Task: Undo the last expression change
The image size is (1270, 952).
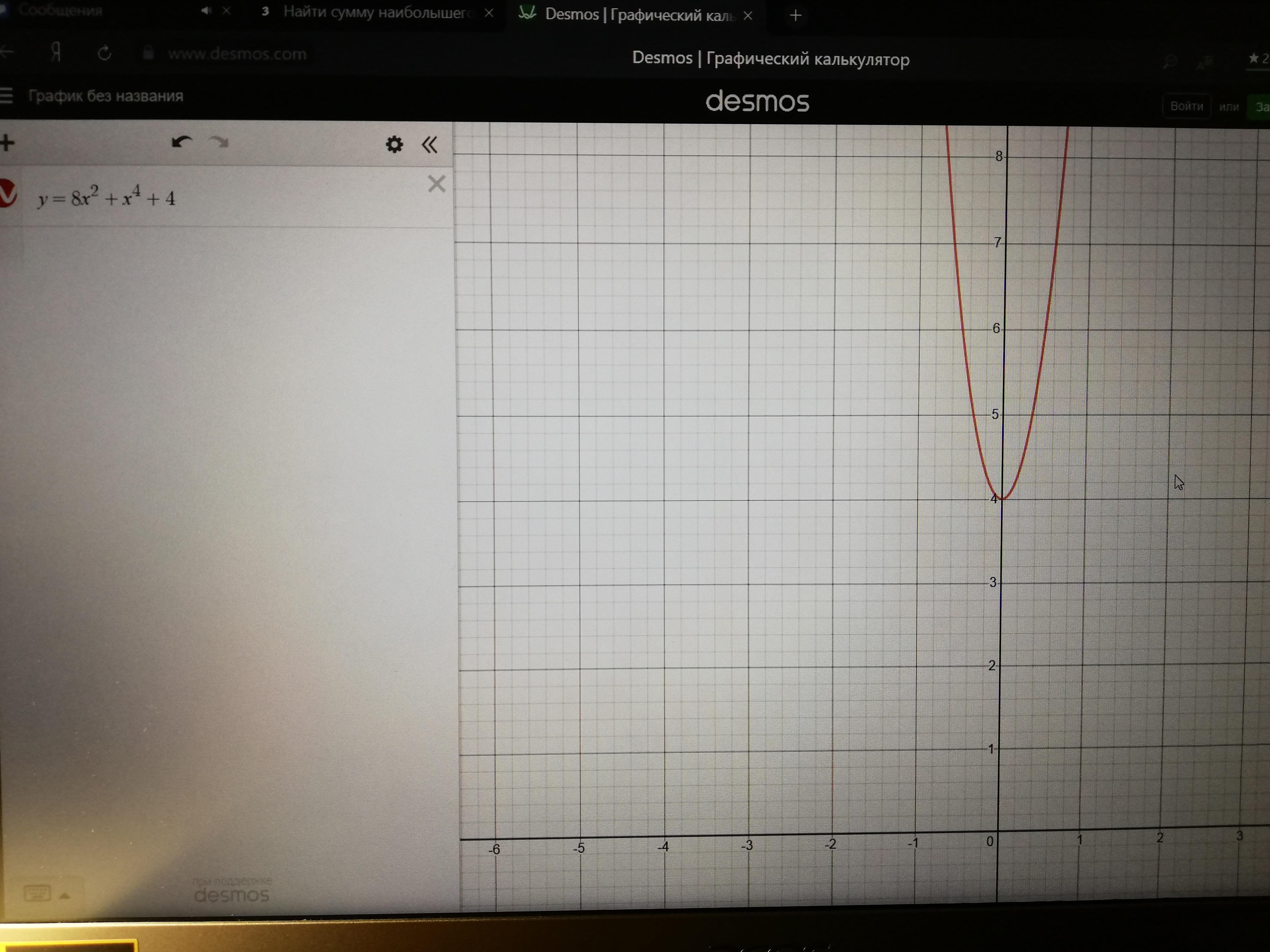Action: pyautogui.click(x=181, y=142)
